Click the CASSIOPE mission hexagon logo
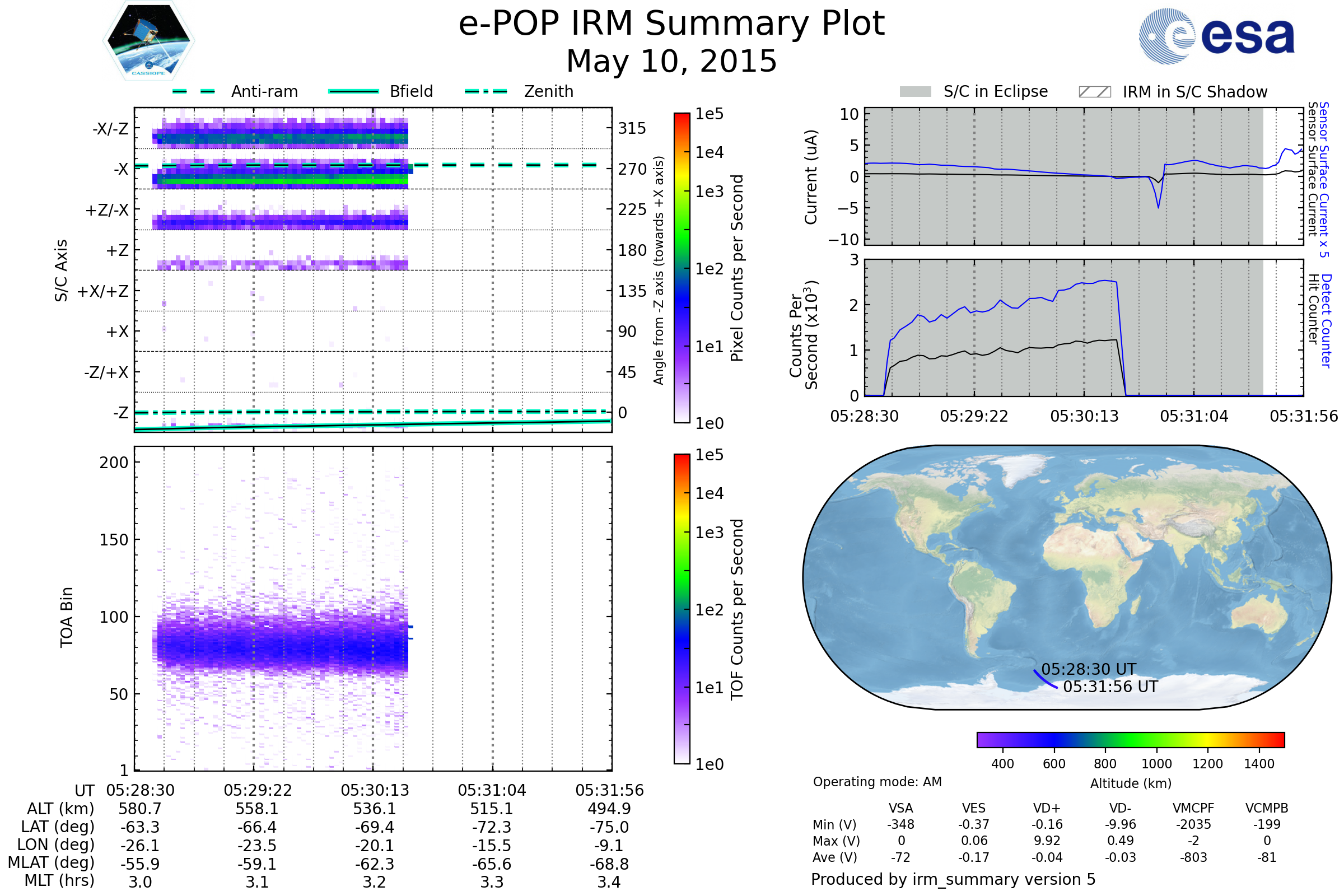 point(148,41)
